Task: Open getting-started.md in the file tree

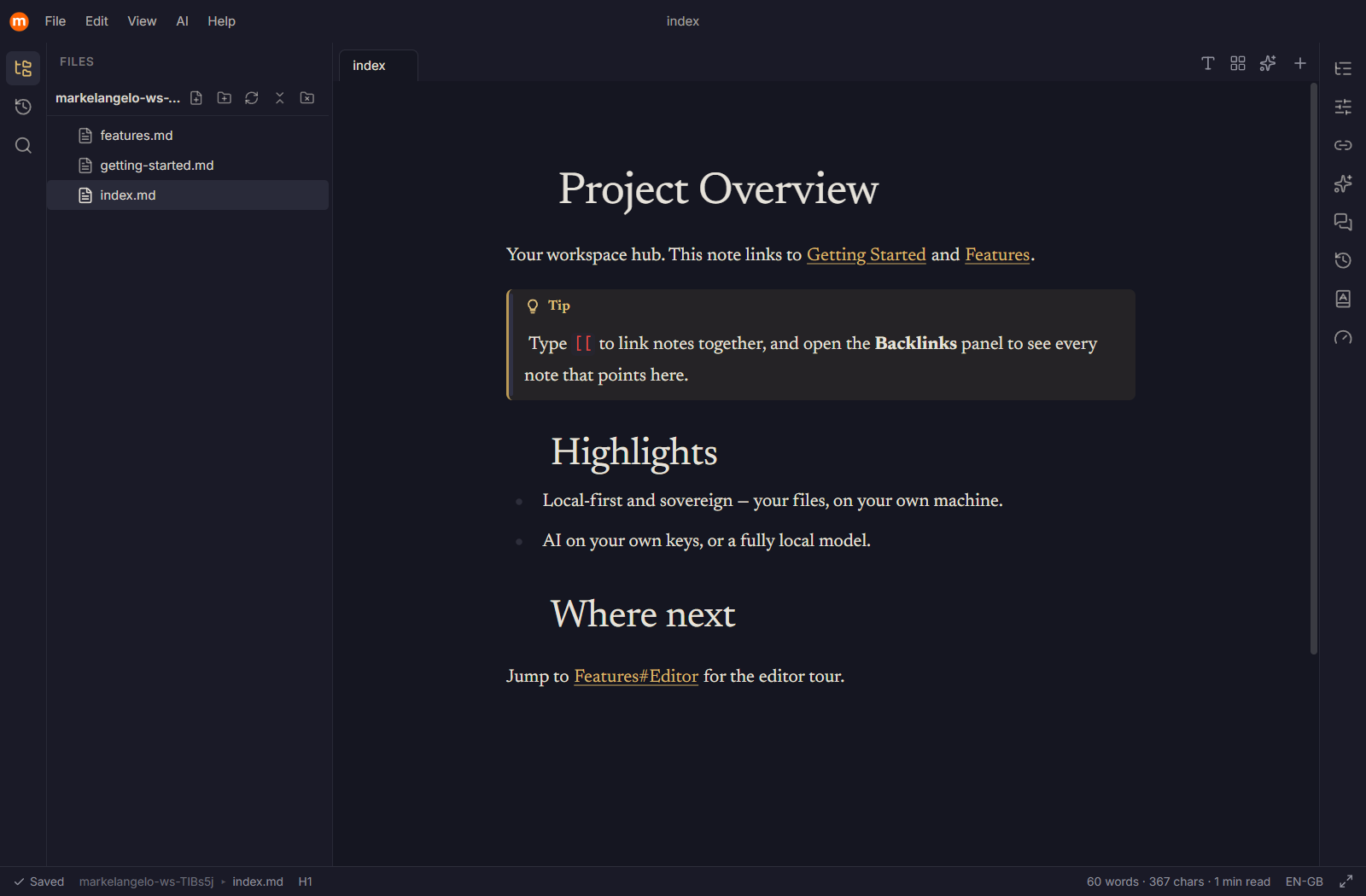Action: (188, 166)
